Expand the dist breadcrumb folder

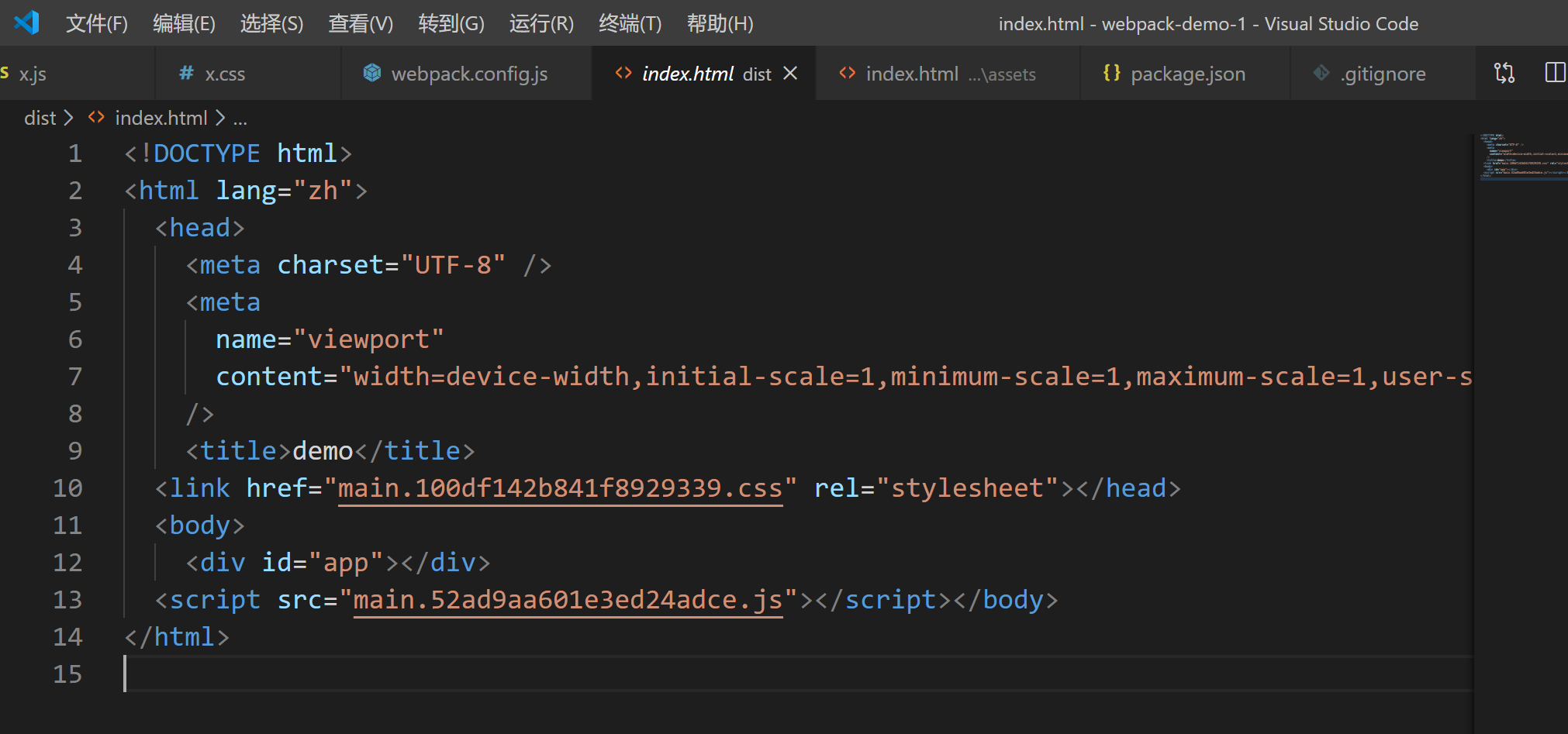[x=40, y=118]
